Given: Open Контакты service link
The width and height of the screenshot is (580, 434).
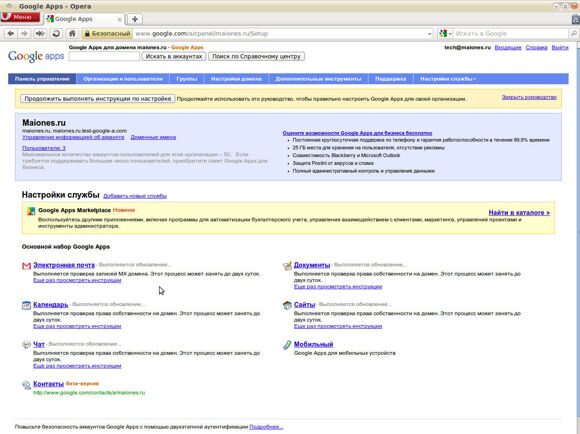Looking at the screenshot, I should click(x=48, y=384).
